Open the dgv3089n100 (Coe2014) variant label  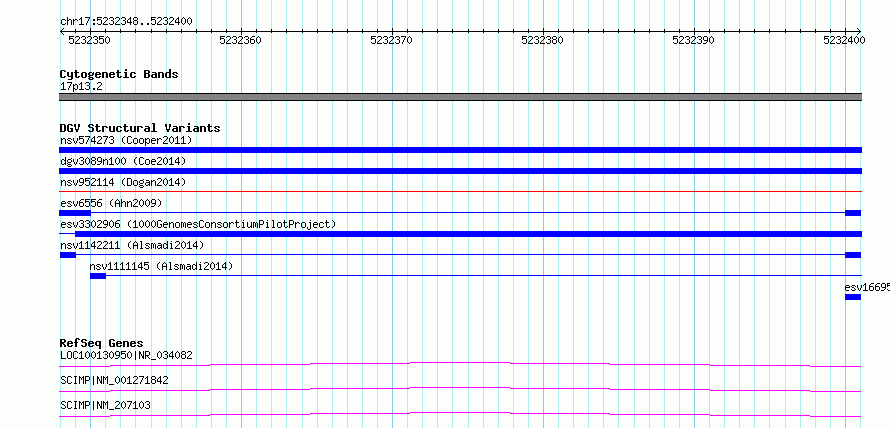[123, 161]
